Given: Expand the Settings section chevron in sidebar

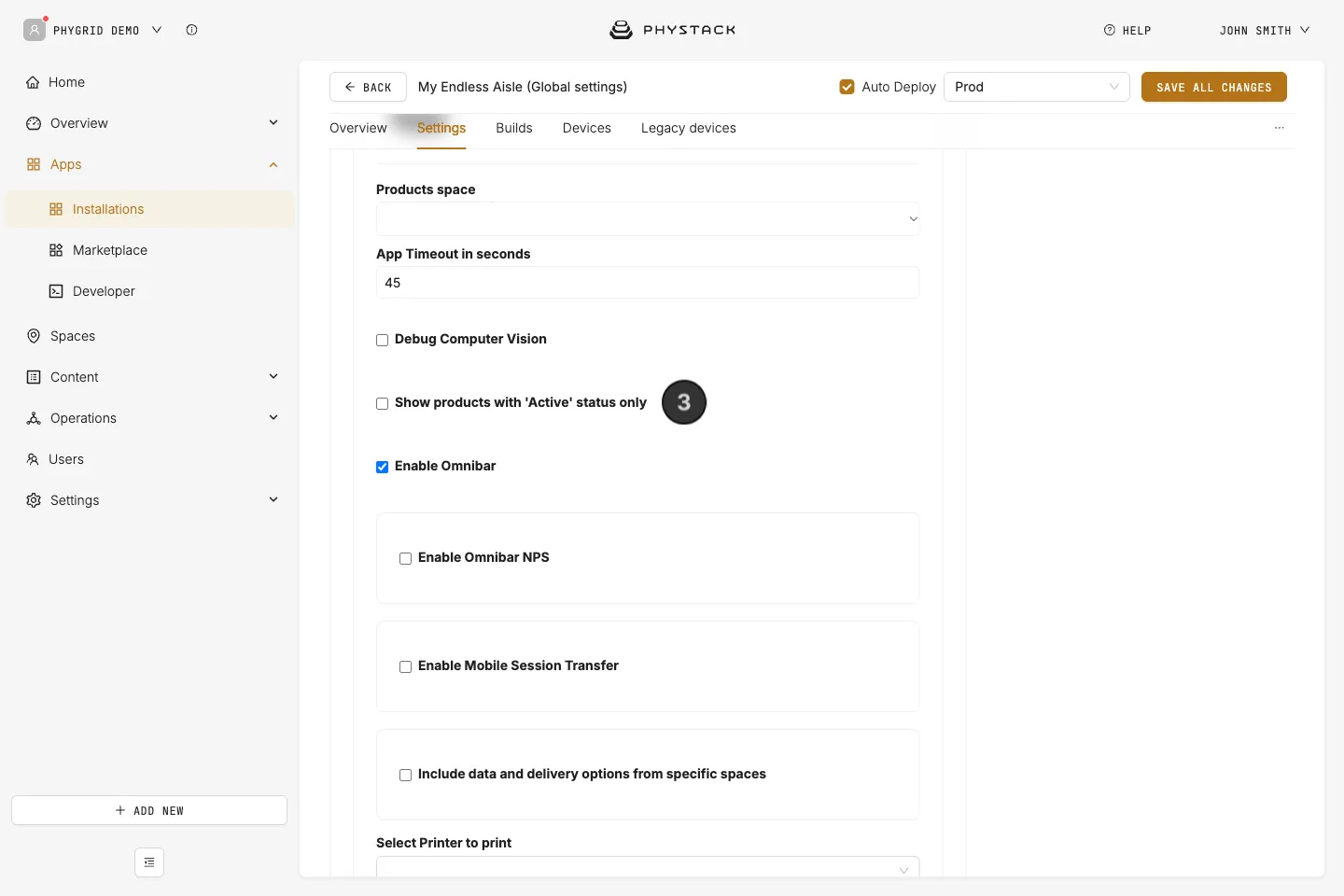Looking at the screenshot, I should pos(273,499).
